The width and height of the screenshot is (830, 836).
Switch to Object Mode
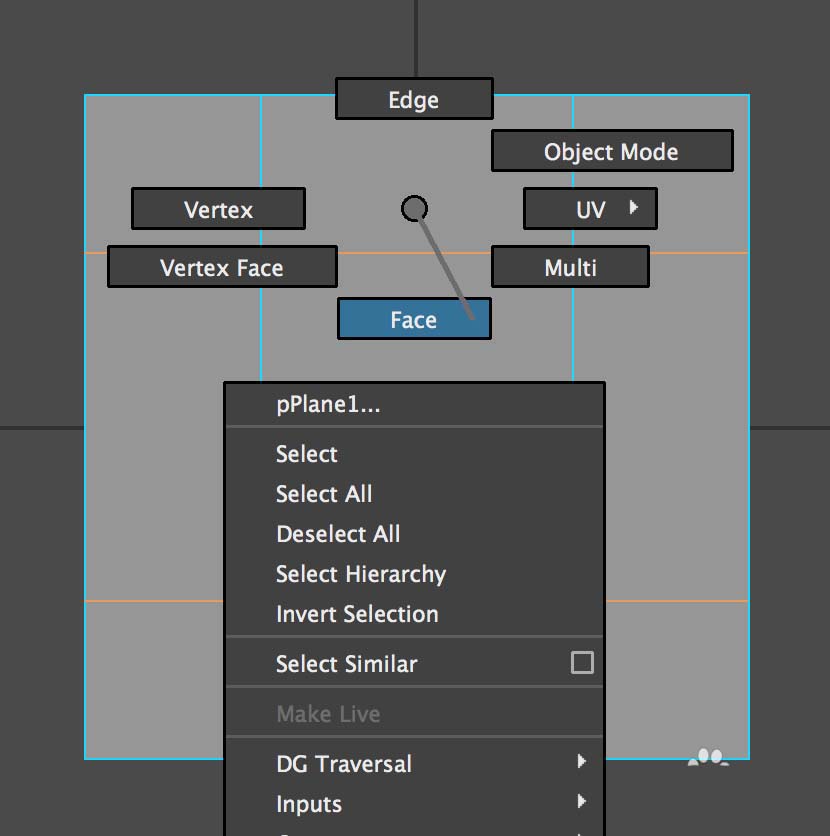(611, 152)
